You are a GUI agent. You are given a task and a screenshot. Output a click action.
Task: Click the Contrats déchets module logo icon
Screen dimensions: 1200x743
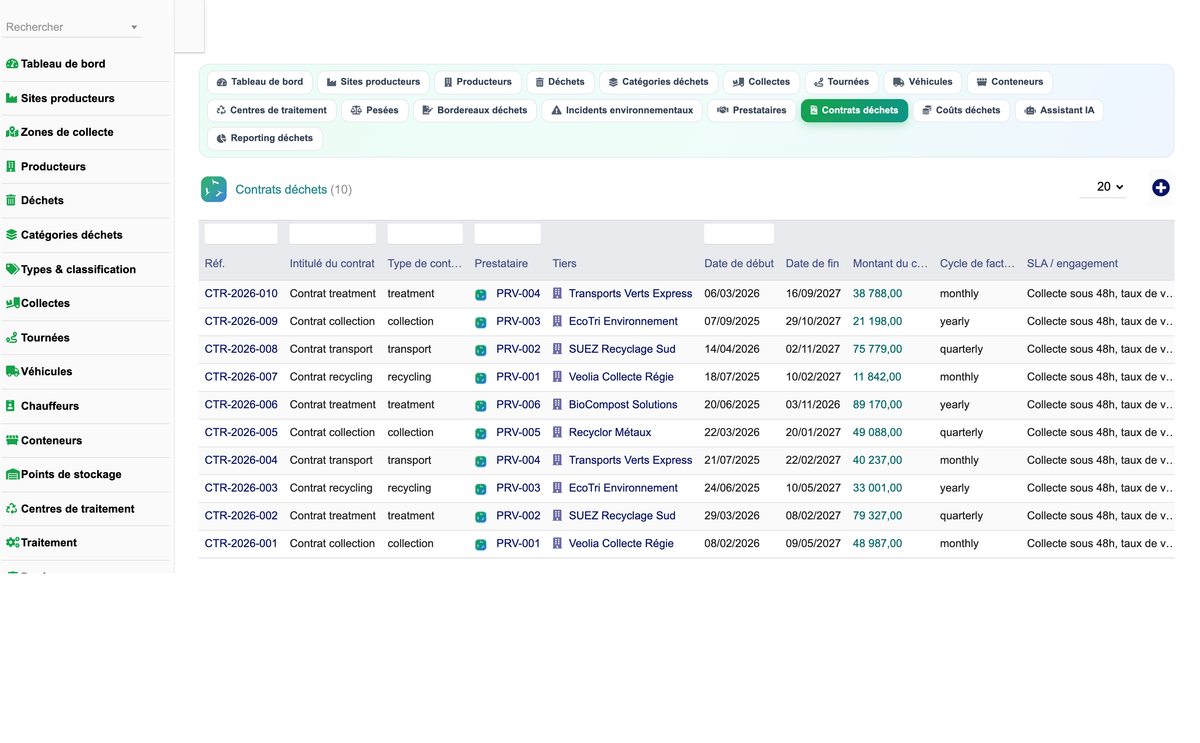(214, 189)
